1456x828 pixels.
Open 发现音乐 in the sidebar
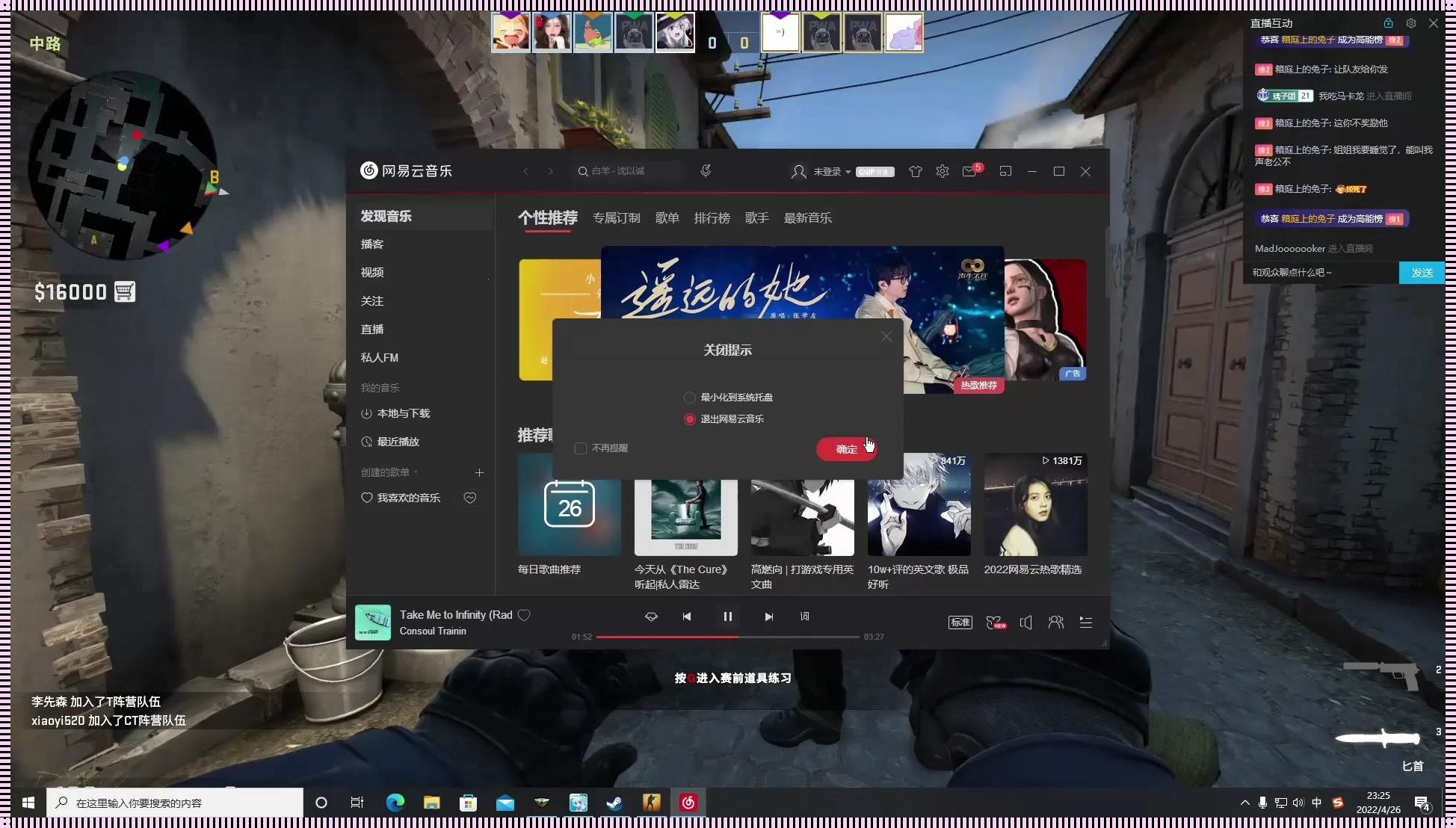(386, 216)
